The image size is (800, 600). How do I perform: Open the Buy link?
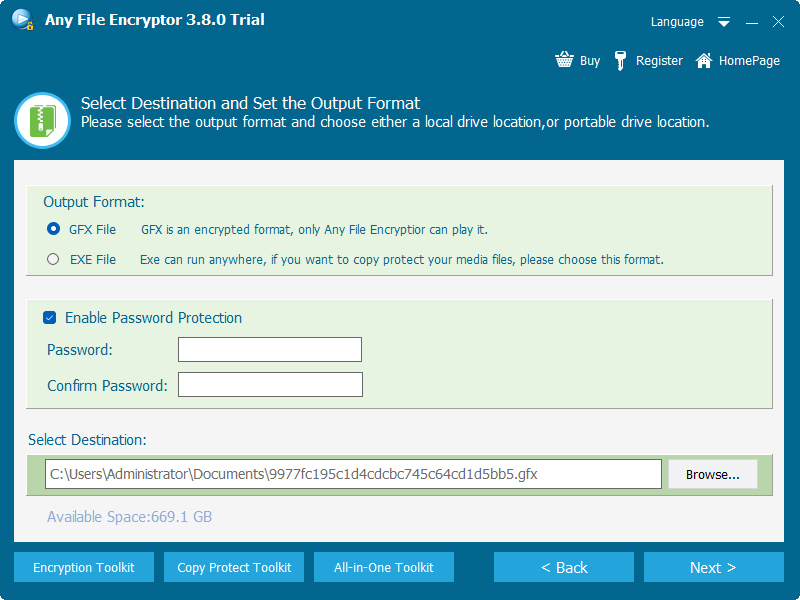(590, 61)
